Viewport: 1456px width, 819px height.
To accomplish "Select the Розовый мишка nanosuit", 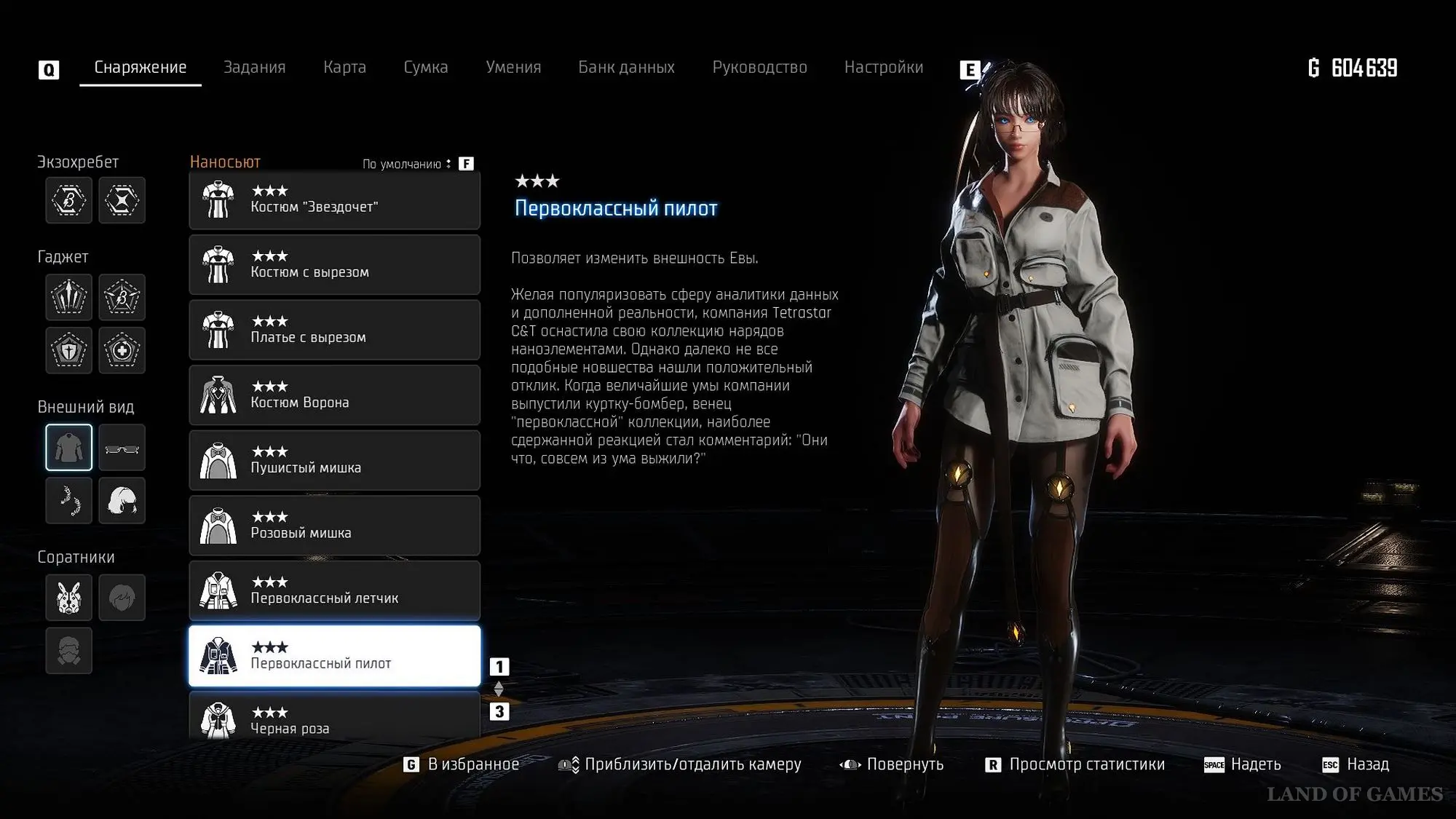I will (x=334, y=526).
